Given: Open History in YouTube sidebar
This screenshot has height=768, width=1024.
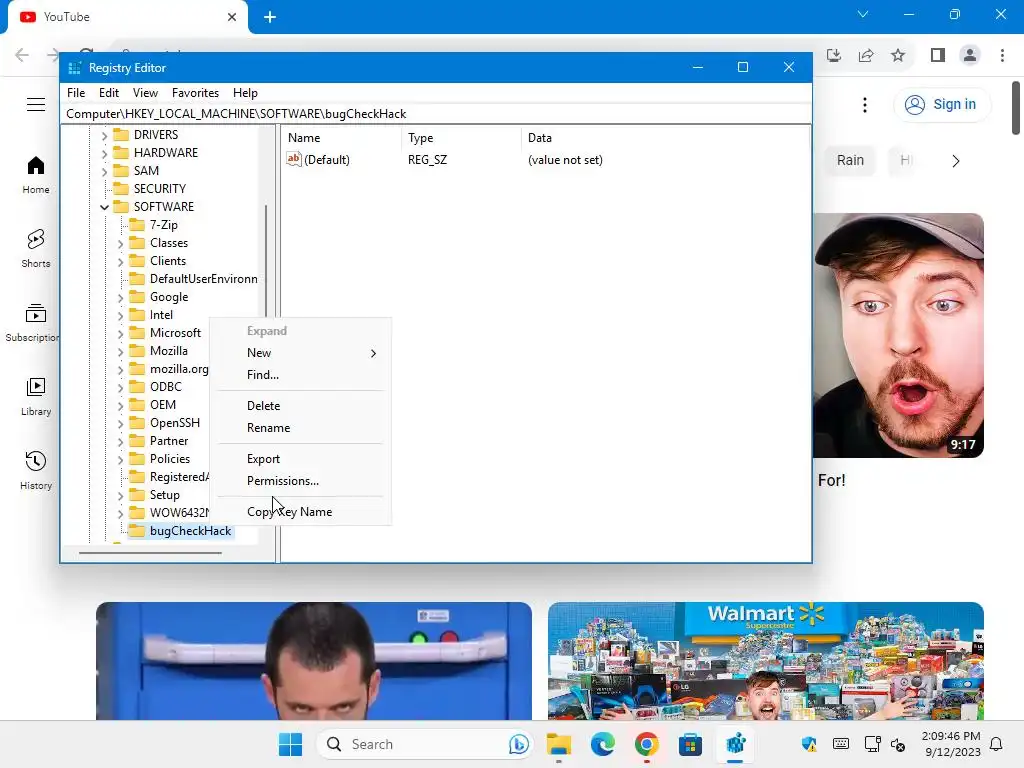Looking at the screenshot, I should coord(36,470).
